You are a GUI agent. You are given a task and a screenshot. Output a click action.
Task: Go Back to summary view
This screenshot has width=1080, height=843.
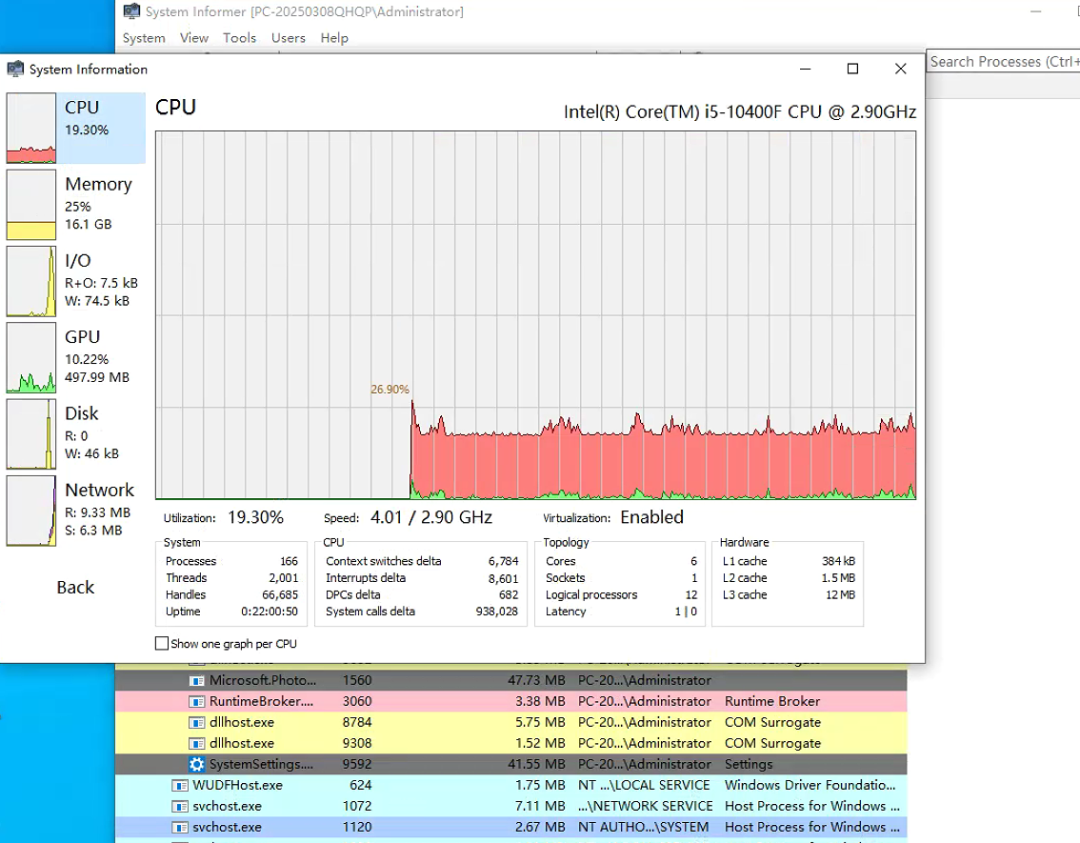(x=75, y=587)
